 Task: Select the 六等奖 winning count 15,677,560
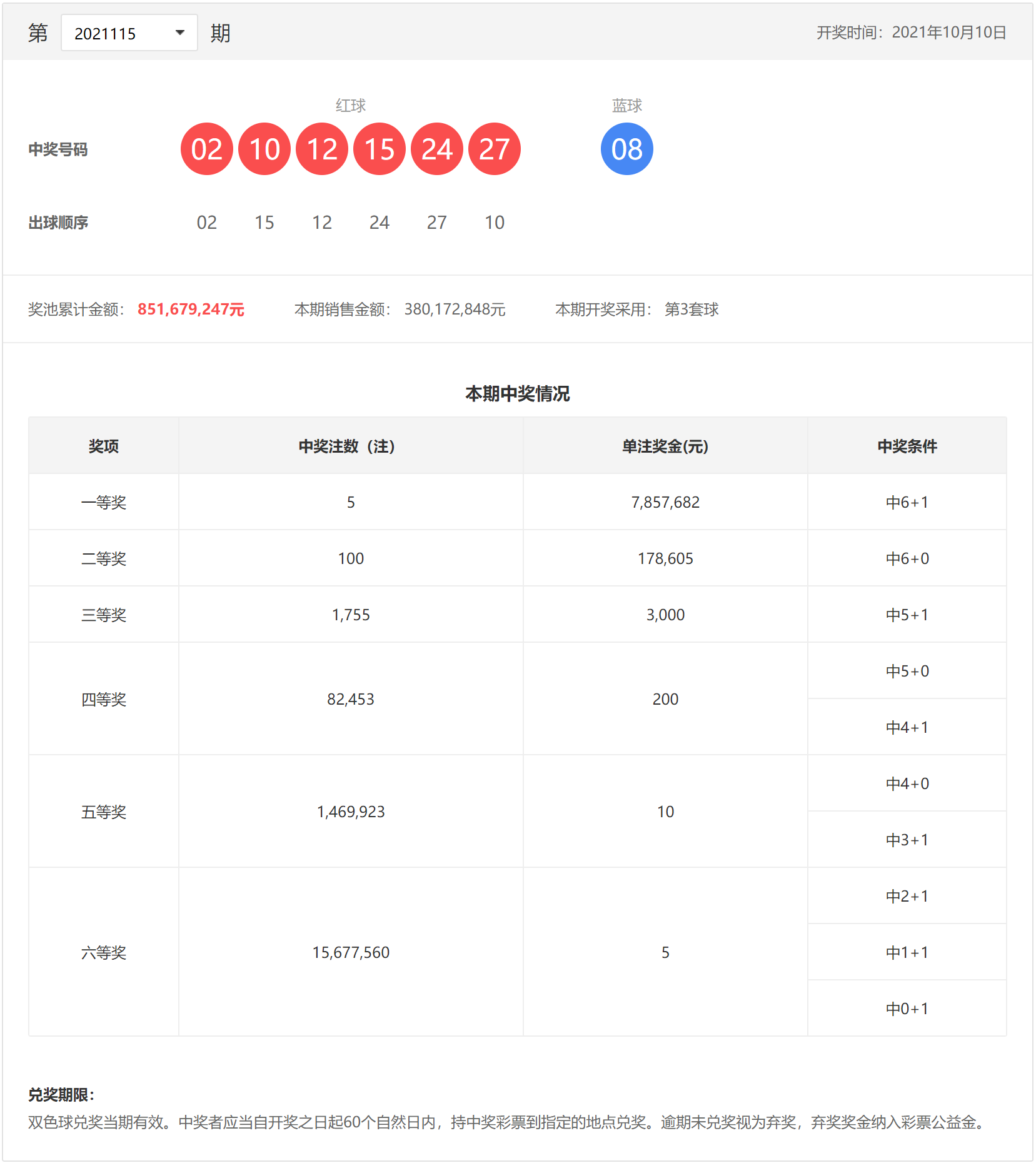[x=350, y=952]
